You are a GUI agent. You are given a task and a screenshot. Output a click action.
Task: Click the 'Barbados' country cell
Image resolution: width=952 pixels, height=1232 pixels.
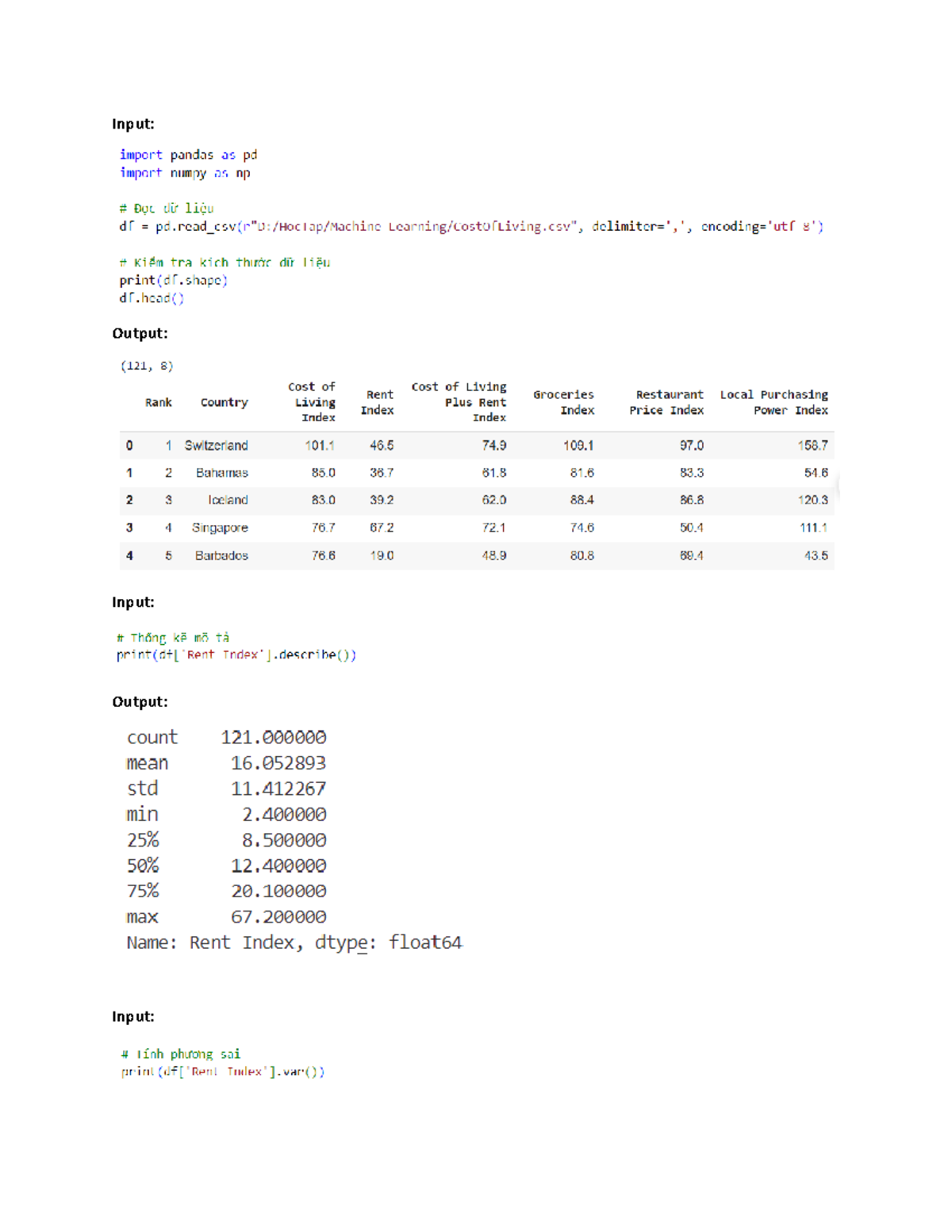click(x=222, y=556)
